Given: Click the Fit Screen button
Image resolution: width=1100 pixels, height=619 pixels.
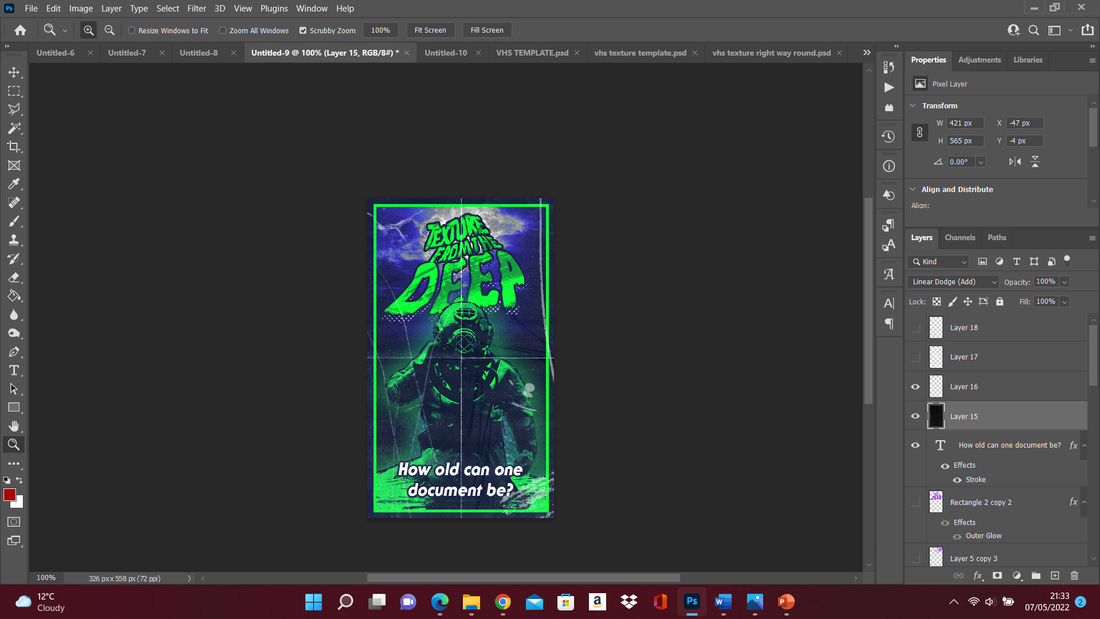Looking at the screenshot, I should click(x=430, y=30).
